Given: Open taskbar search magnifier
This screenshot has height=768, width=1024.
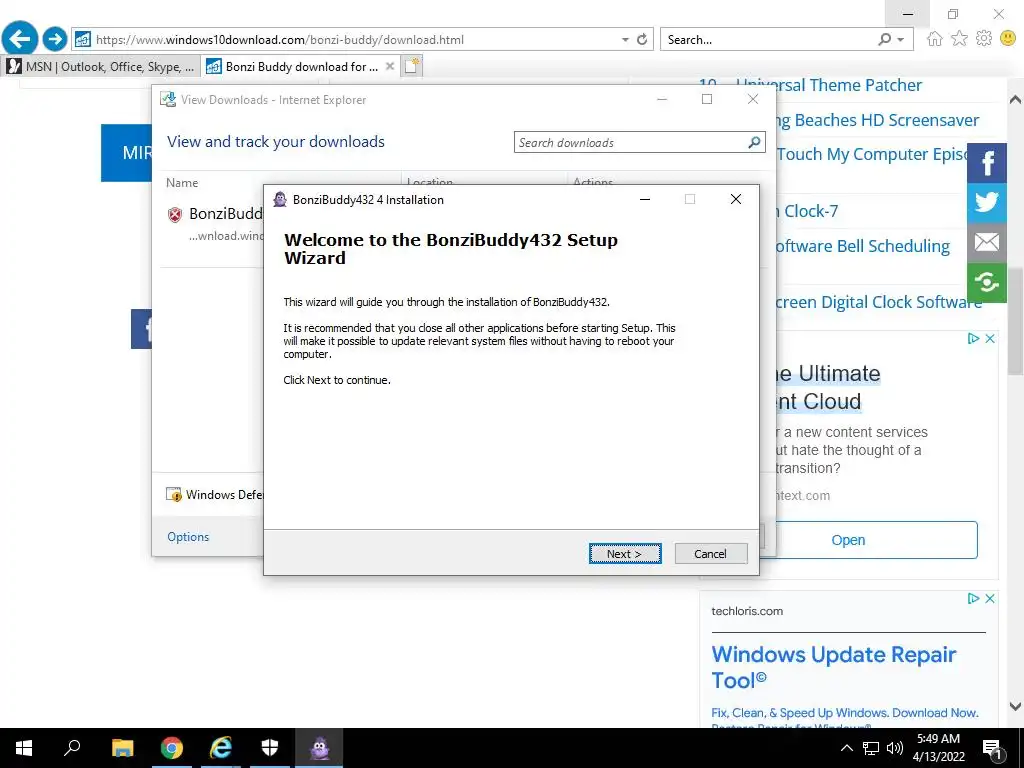Looking at the screenshot, I should (72, 748).
